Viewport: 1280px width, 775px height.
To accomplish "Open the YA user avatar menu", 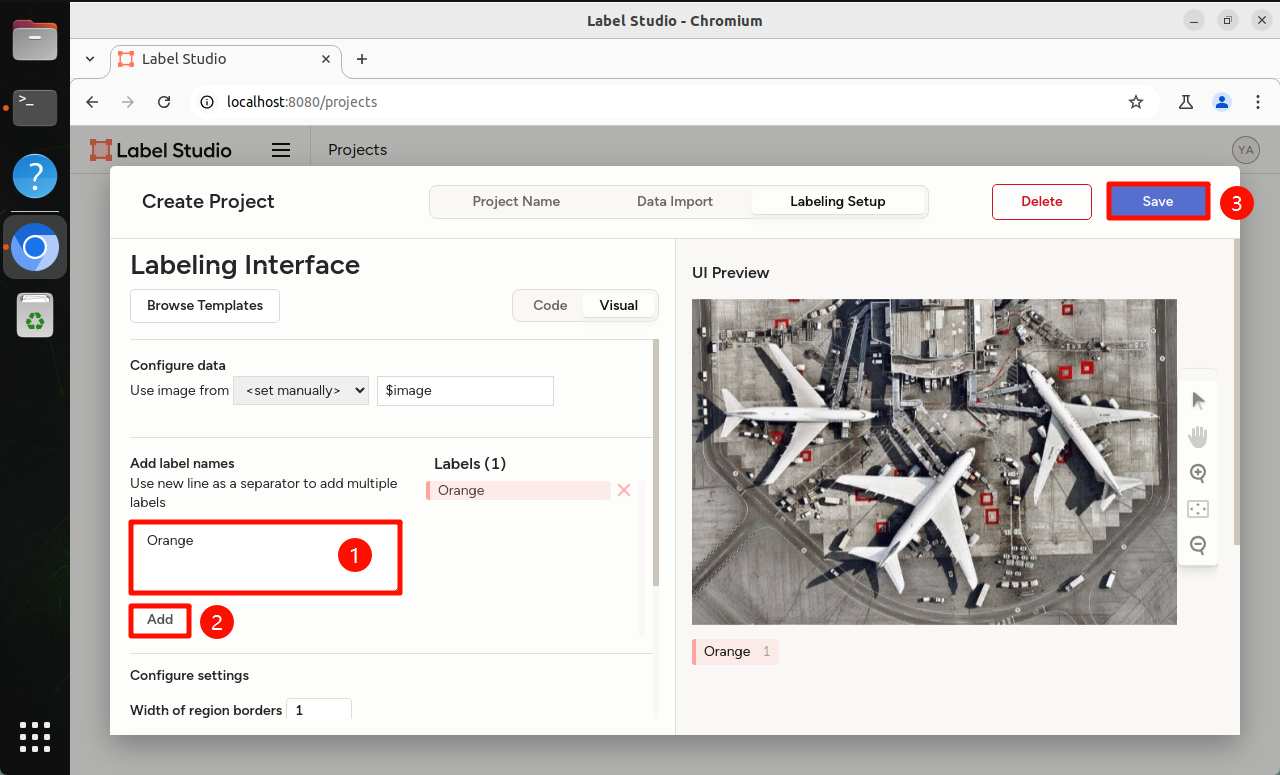I will point(1245,150).
